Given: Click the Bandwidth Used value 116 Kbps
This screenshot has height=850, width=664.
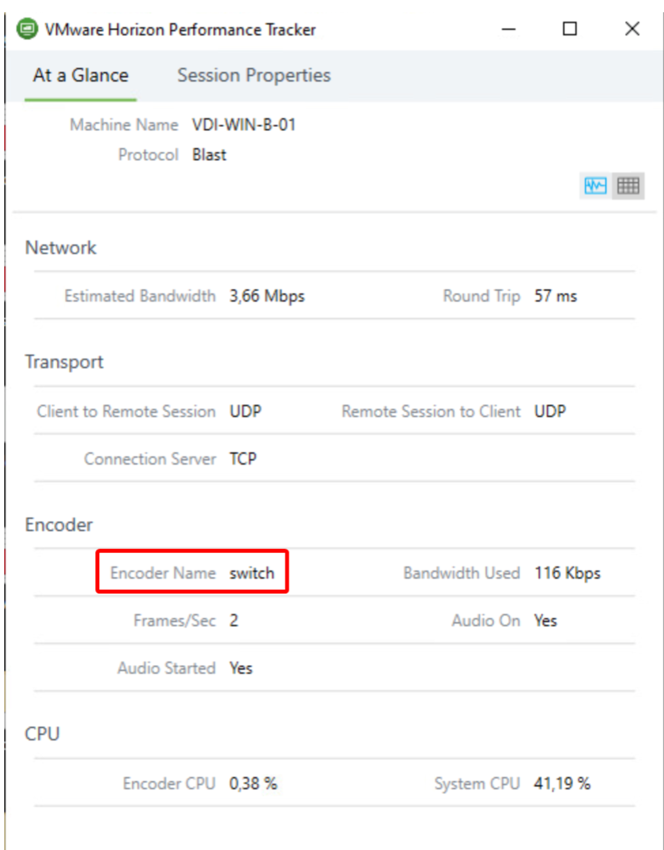Looking at the screenshot, I should tap(568, 573).
